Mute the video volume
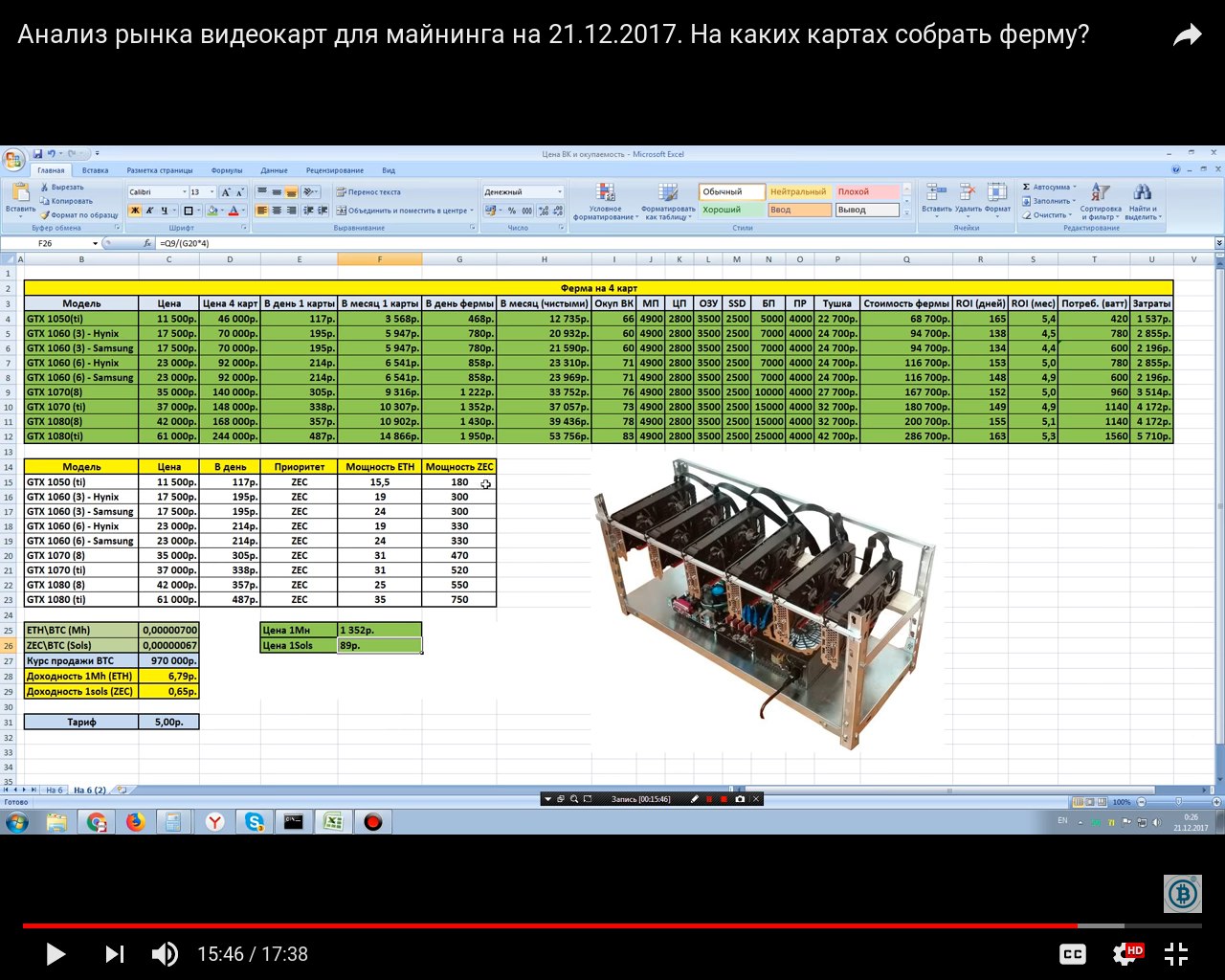This screenshot has height=980, width=1225. point(165,954)
